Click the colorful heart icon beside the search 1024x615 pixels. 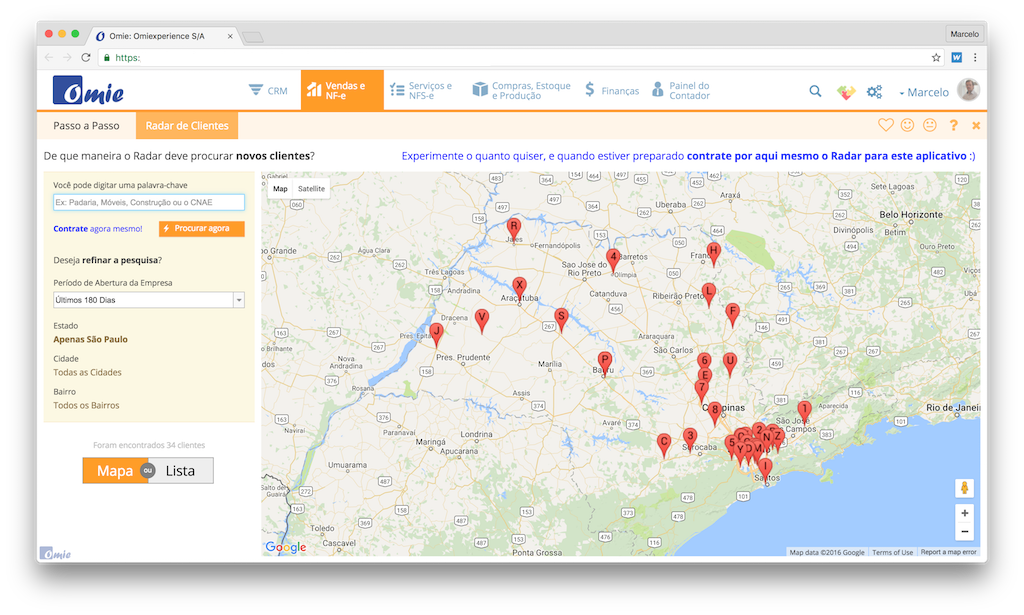(846, 92)
